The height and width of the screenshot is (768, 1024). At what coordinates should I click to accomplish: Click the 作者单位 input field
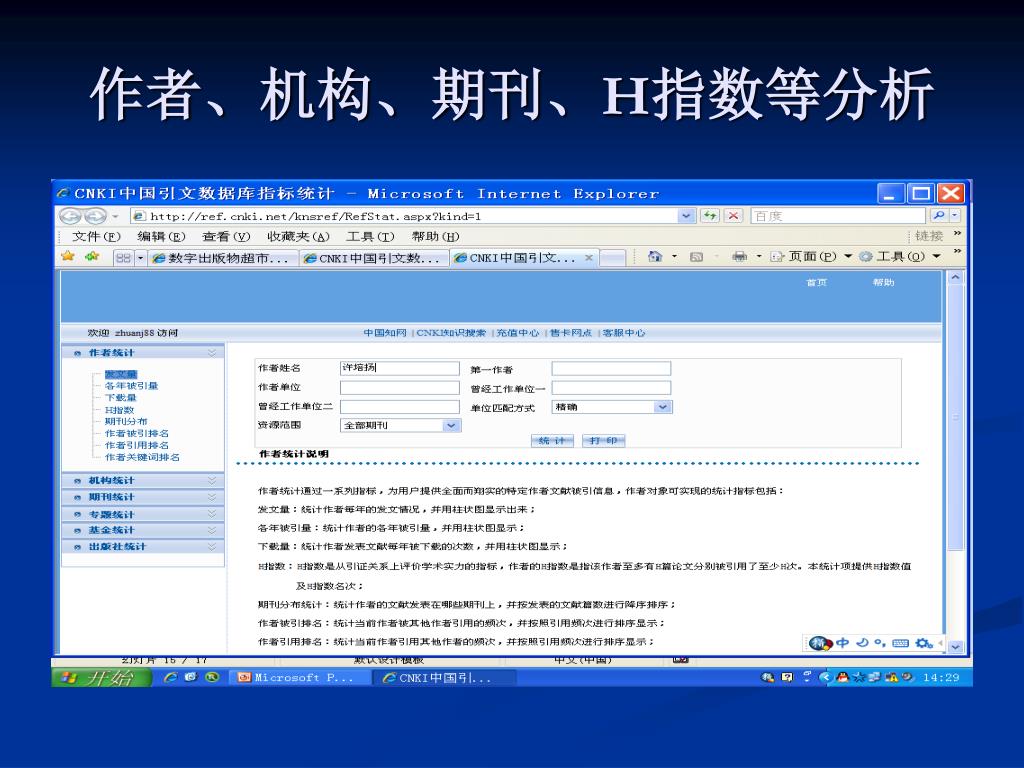point(400,387)
